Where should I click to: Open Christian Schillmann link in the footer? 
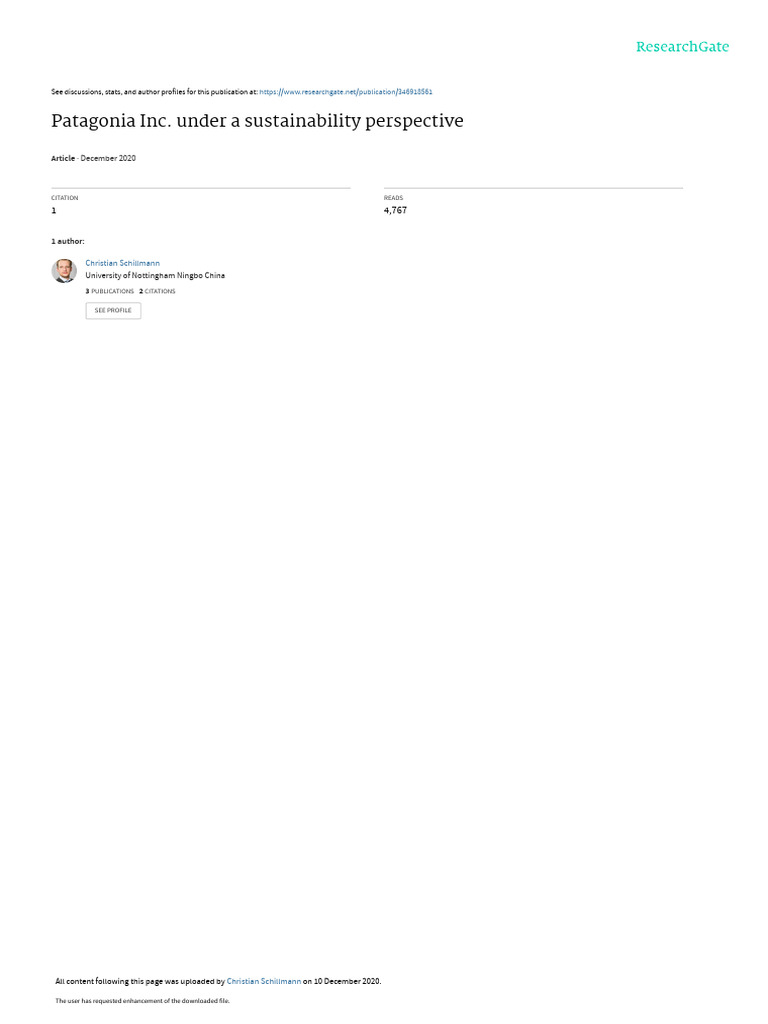point(264,981)
